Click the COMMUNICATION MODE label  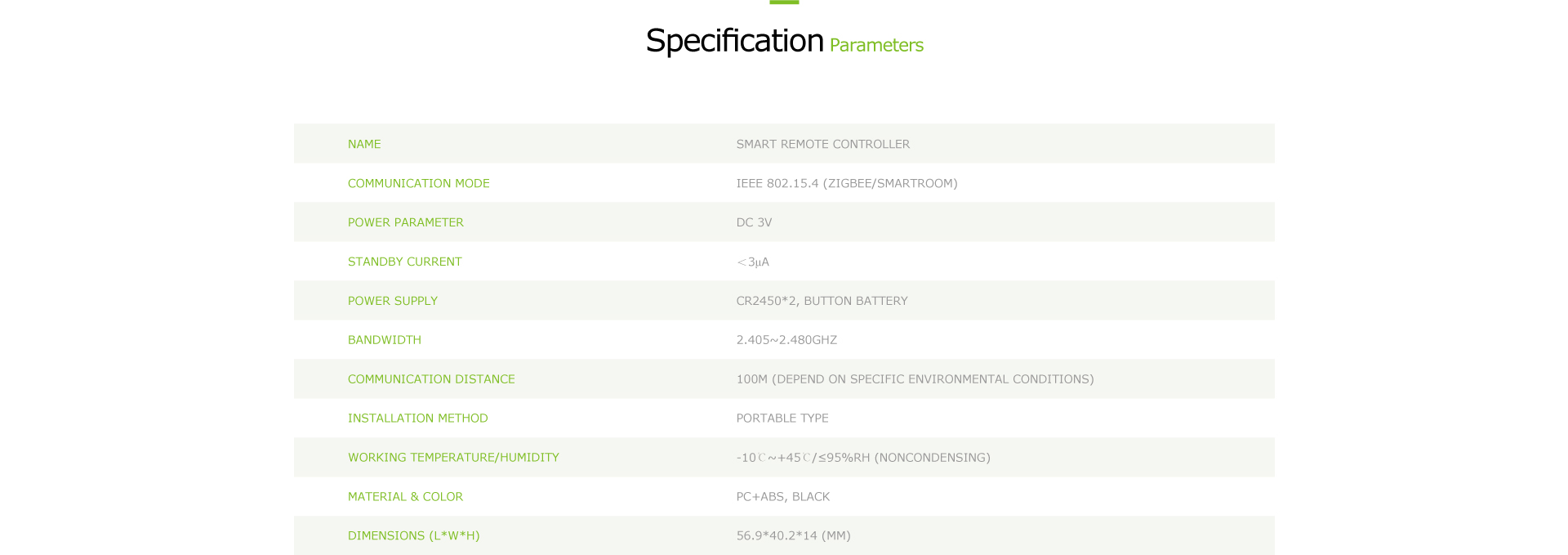418,183
